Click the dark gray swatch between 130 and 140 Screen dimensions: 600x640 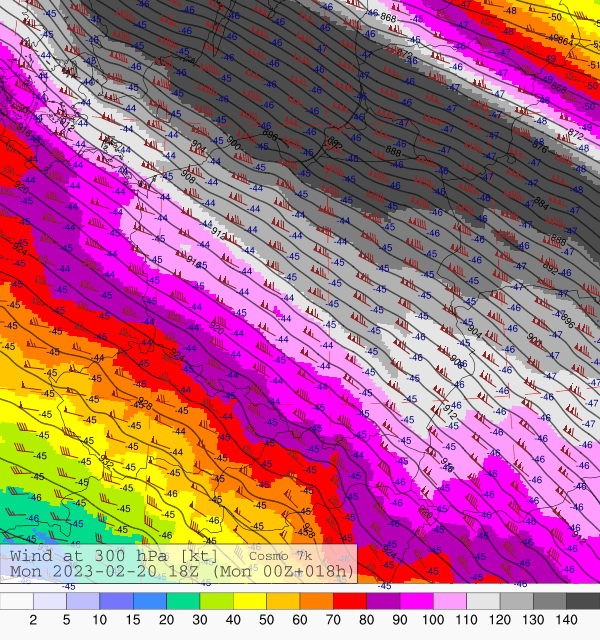[x=550, y=601]
